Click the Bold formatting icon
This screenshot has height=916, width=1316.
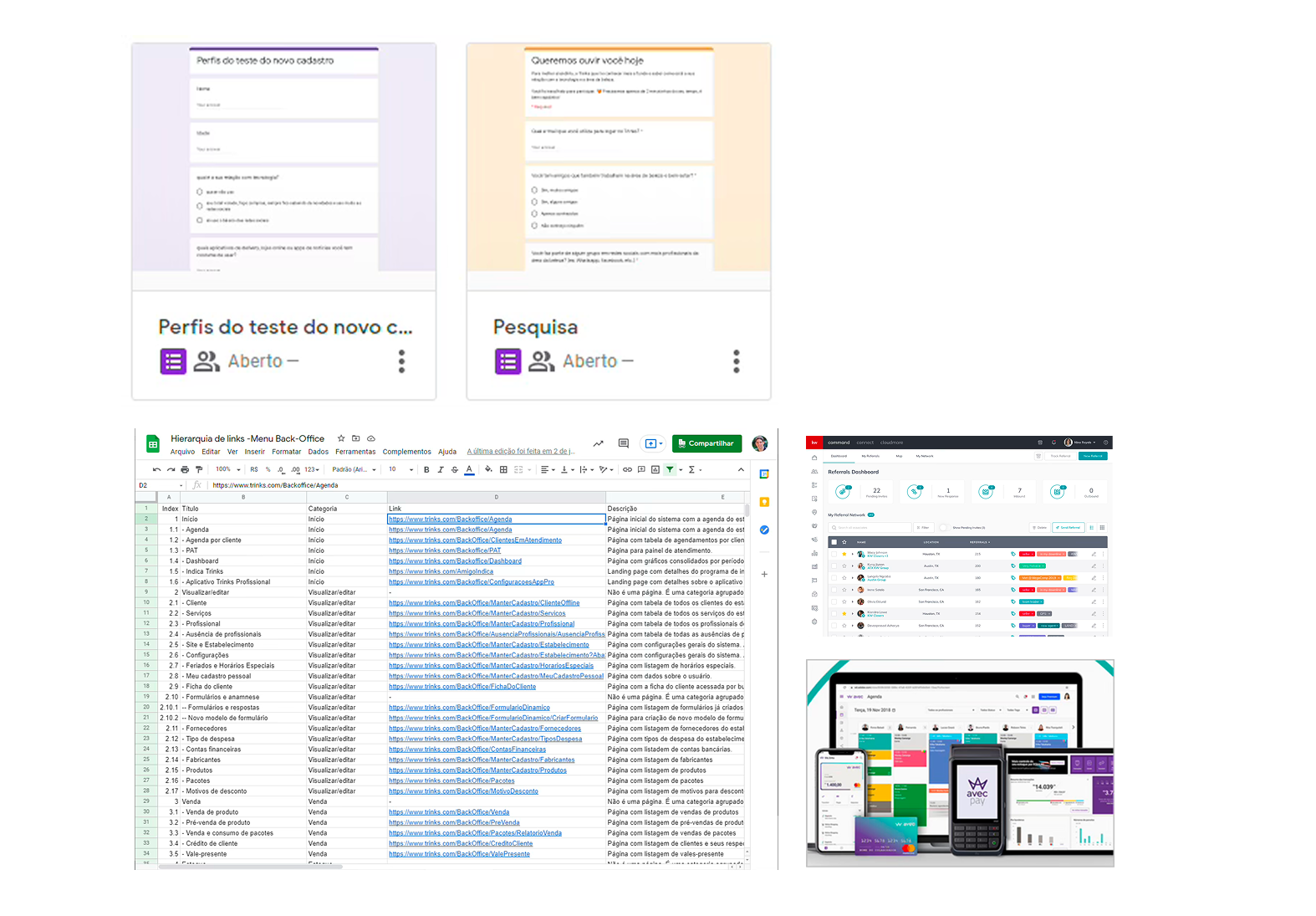pyautogui.click(x=426, y=470)
